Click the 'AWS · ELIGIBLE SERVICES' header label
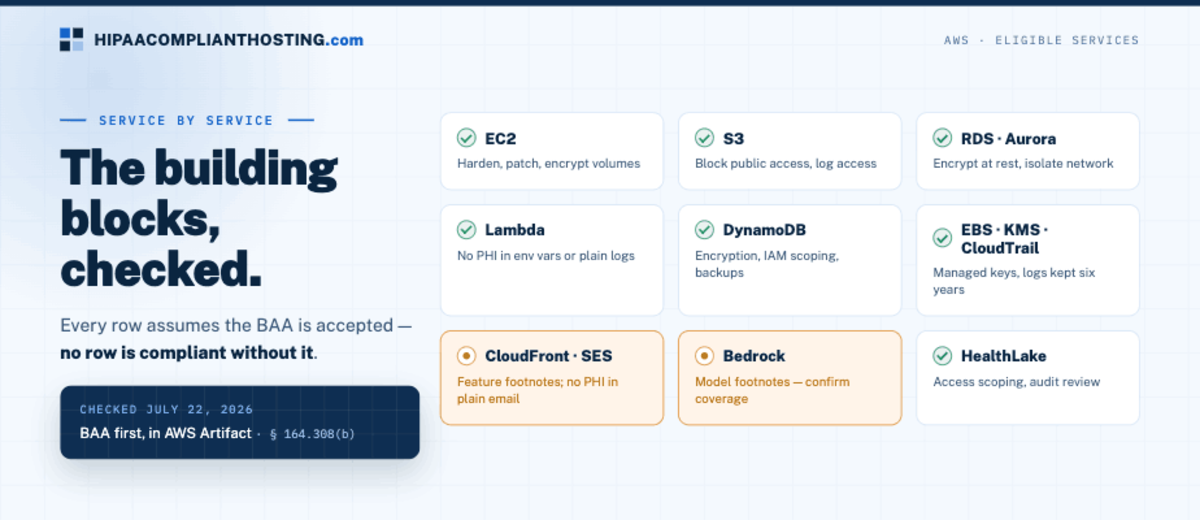Viewport: 1200px width, 520px height. tap(1041, 41)
